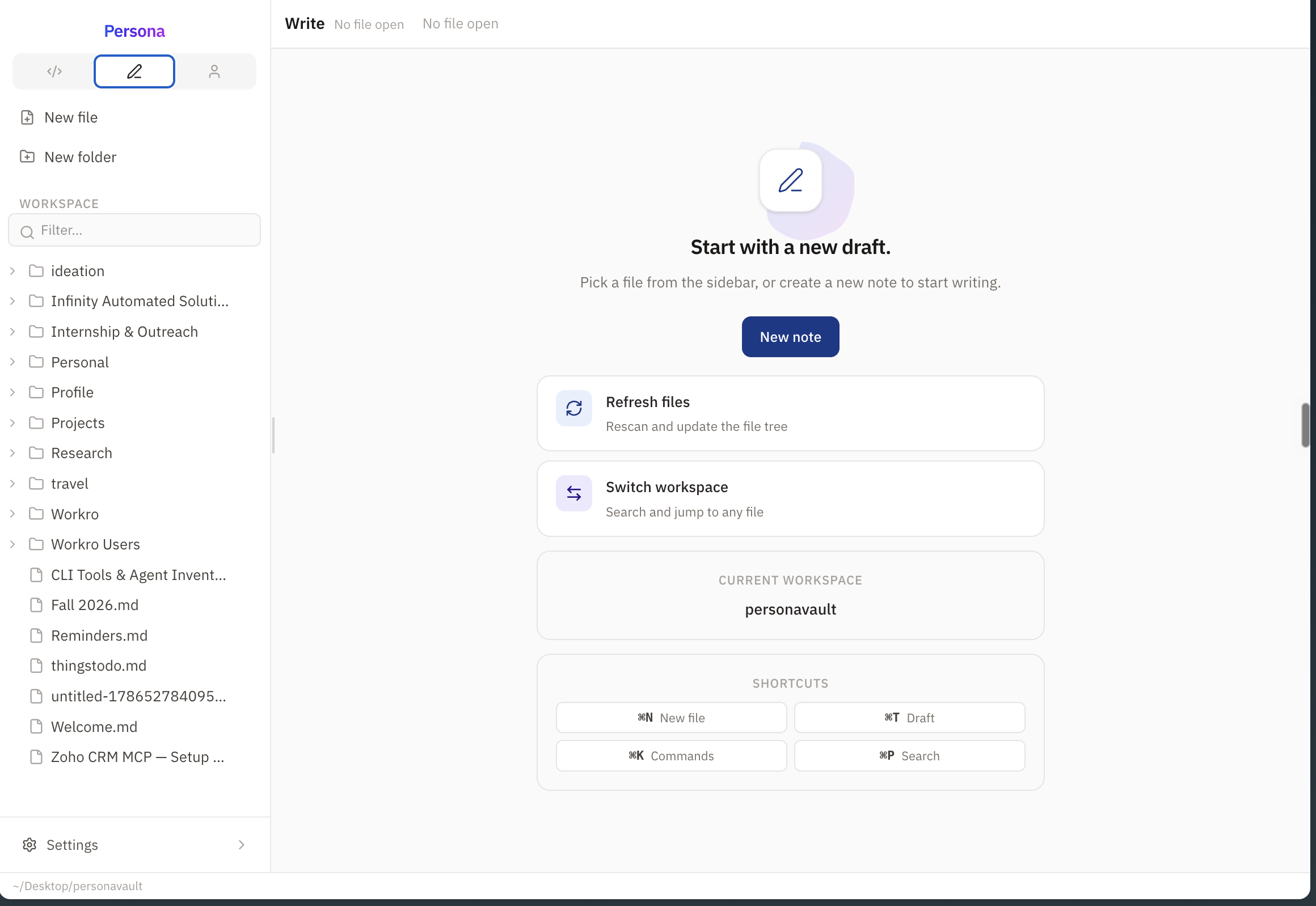1316x906 pixels.
Task: Open Zoho CRM MCP — Setup file name
Action: pos(137,757)
